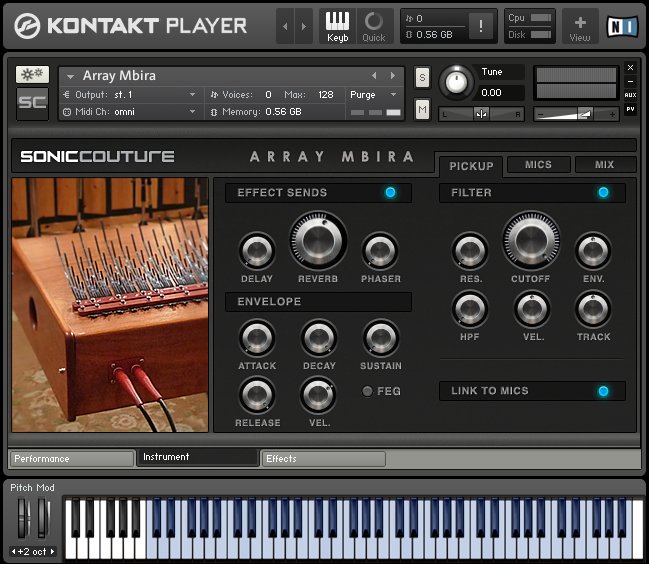Viewport: 649px width, 564px height.
Task: Click the TRACK knob
Action: (593, 309)
